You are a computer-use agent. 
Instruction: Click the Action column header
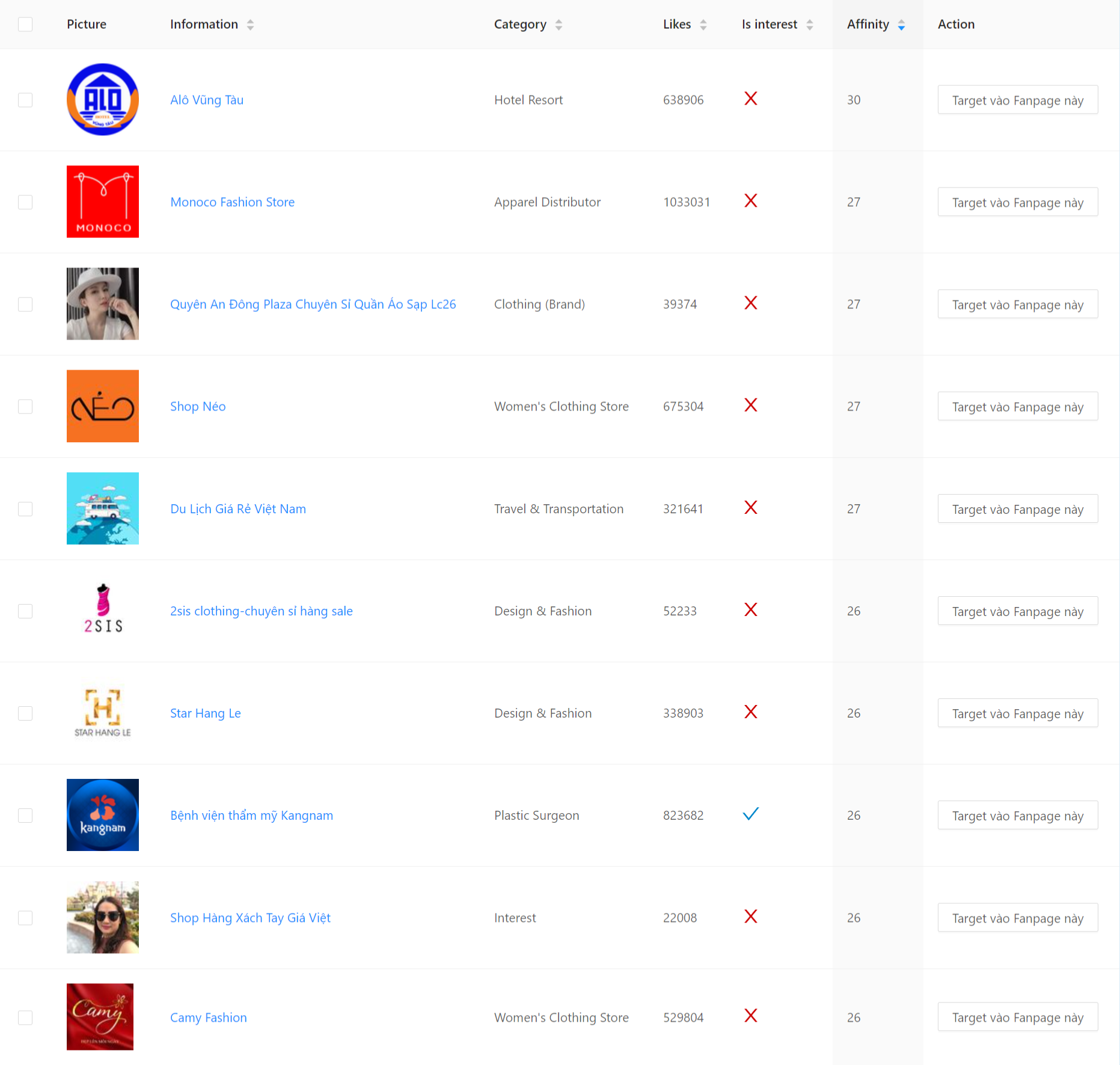point(956,24)
